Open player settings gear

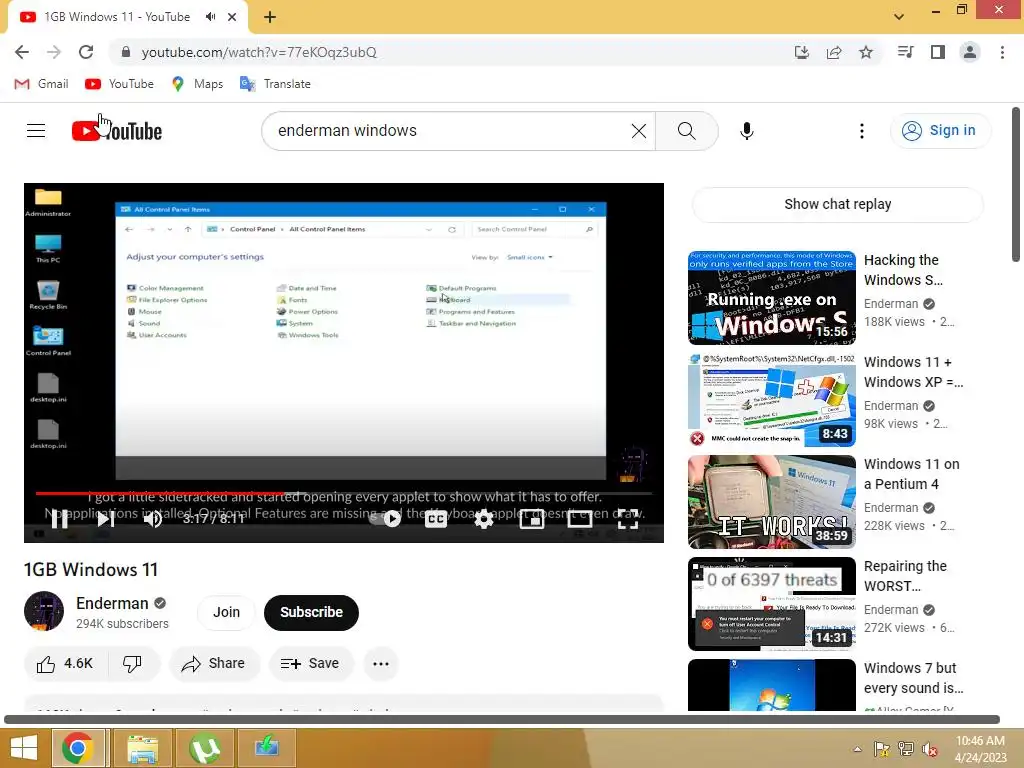[484, 519]
